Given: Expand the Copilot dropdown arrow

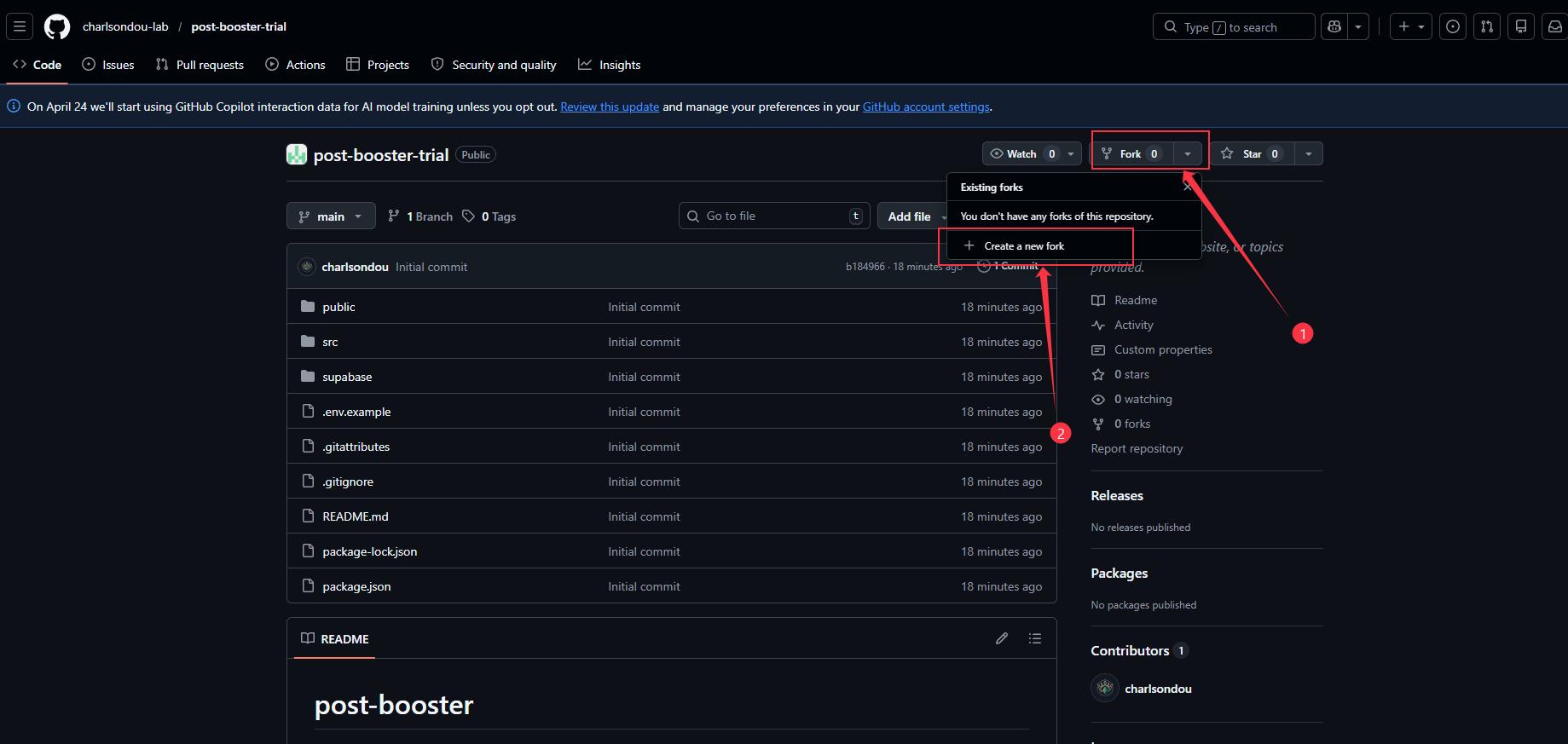Looking at the screenshot, I should click(1358, 26).
